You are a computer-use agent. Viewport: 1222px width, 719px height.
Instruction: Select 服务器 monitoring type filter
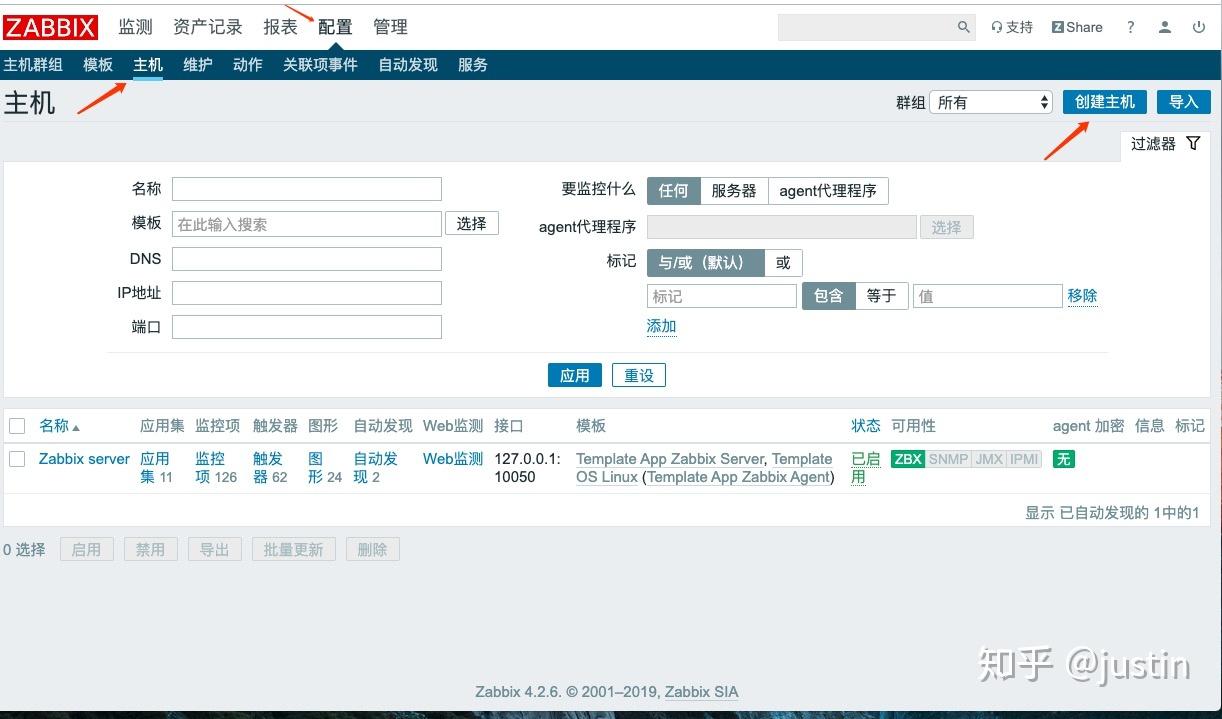(x=734, y=190)
